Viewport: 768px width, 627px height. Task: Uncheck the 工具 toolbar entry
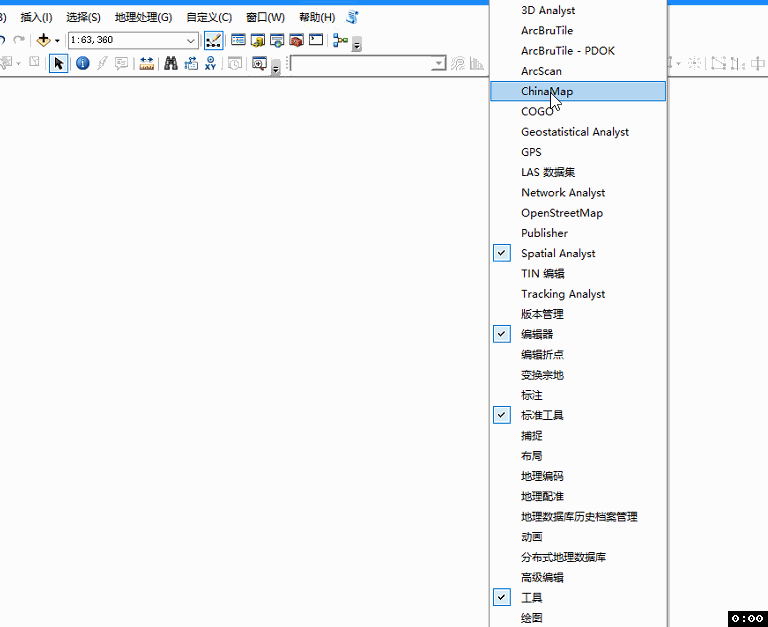(578, 598)
